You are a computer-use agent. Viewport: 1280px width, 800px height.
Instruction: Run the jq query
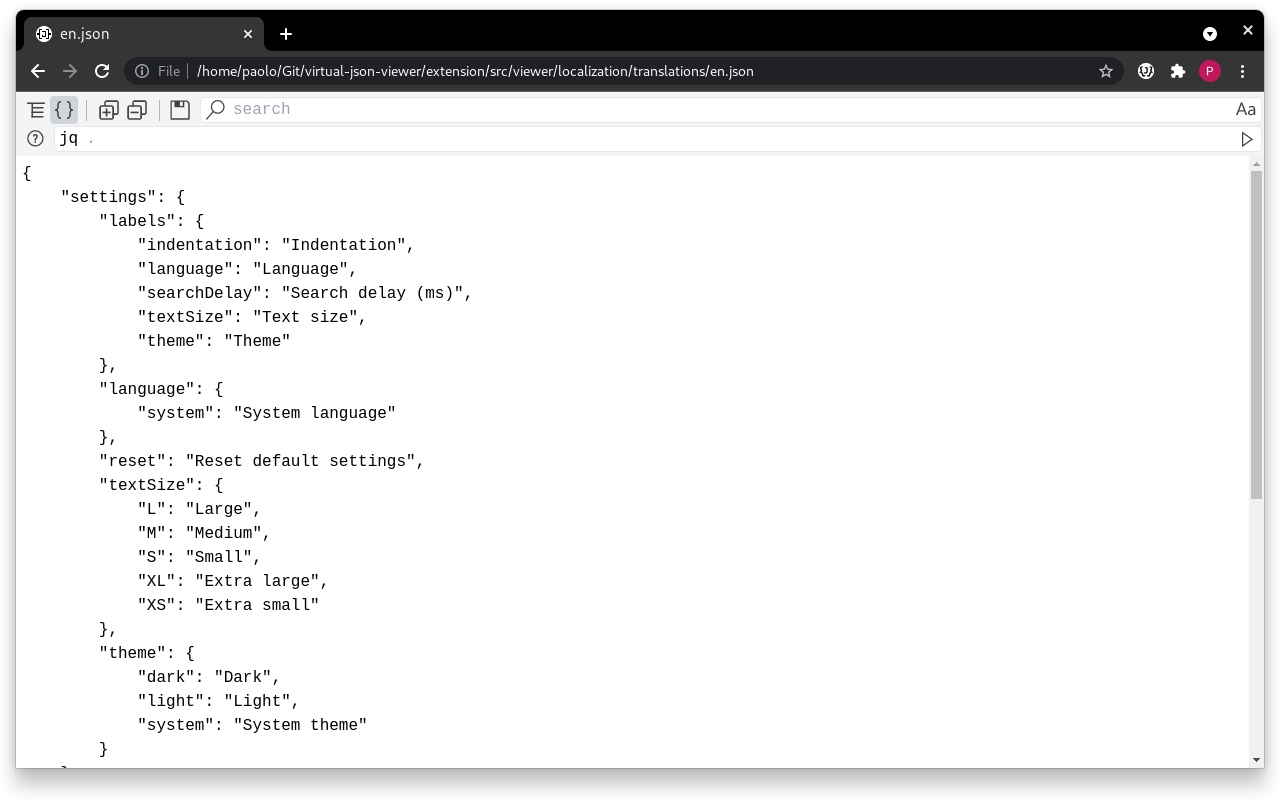1247,139
